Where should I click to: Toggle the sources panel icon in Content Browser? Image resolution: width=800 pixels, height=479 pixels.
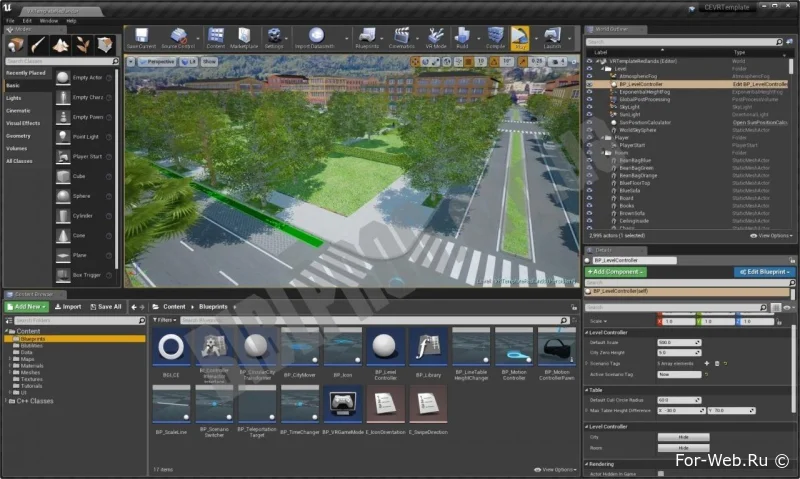point(9,320)
